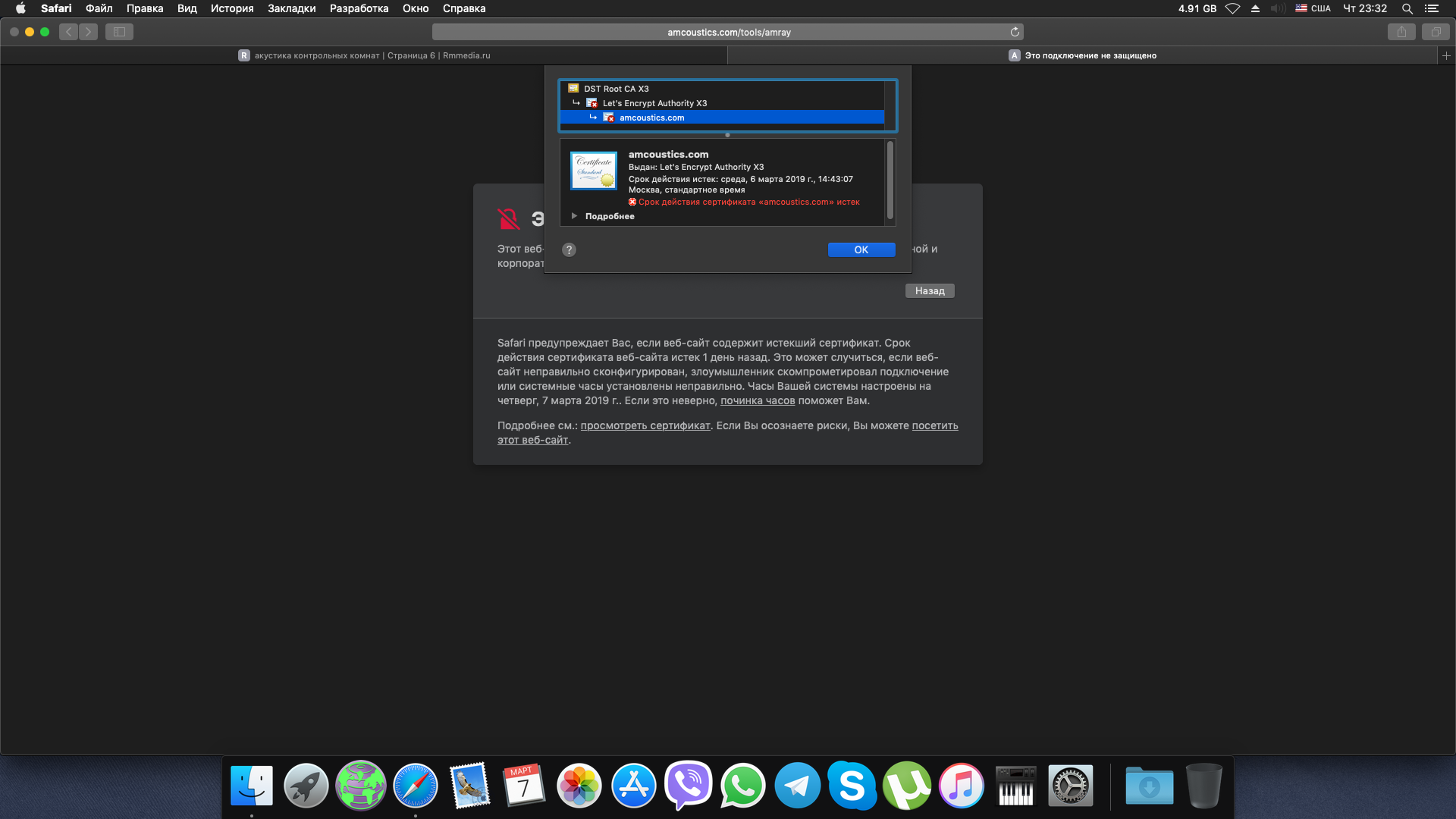This screenshot has height=819, width=1456.
Task: Show the tab overview icon
Action: tap(1436, 32)
